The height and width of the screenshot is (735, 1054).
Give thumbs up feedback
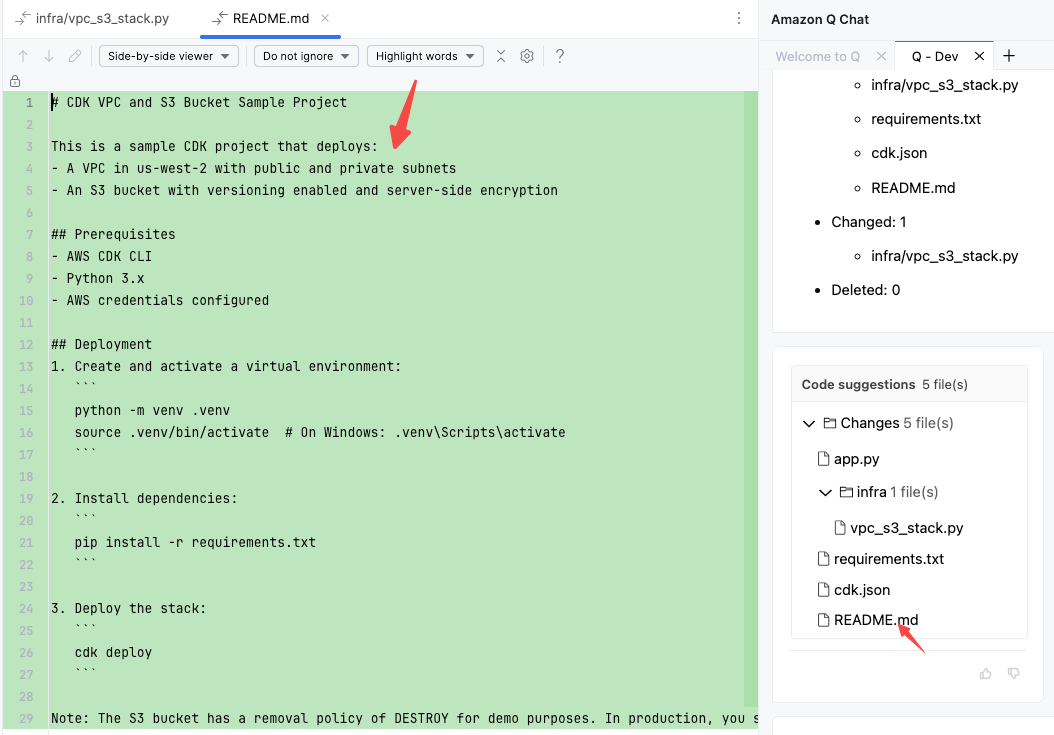pos(985,673)
